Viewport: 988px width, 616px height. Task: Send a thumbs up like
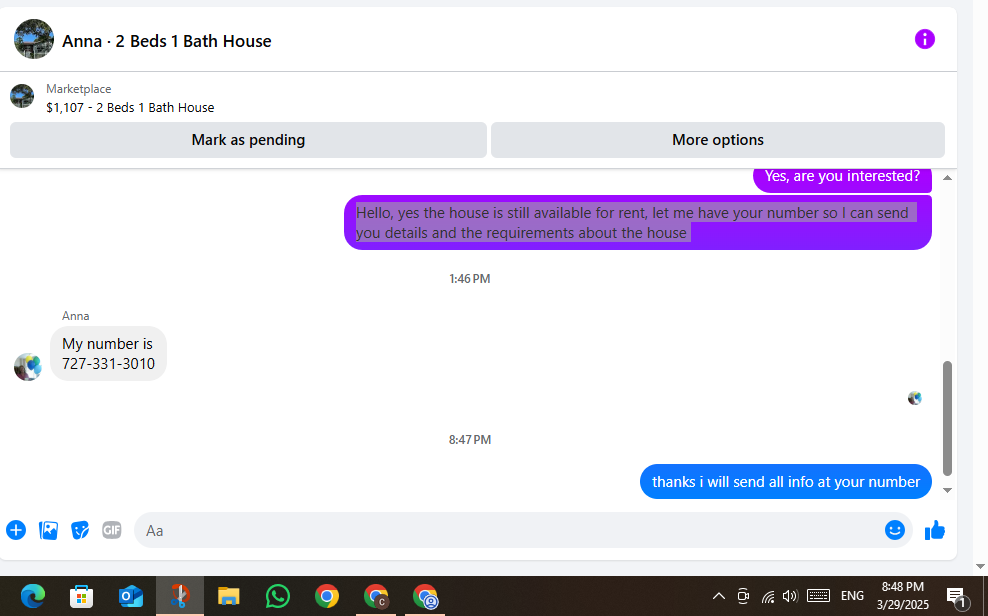[x=935, y=530]
